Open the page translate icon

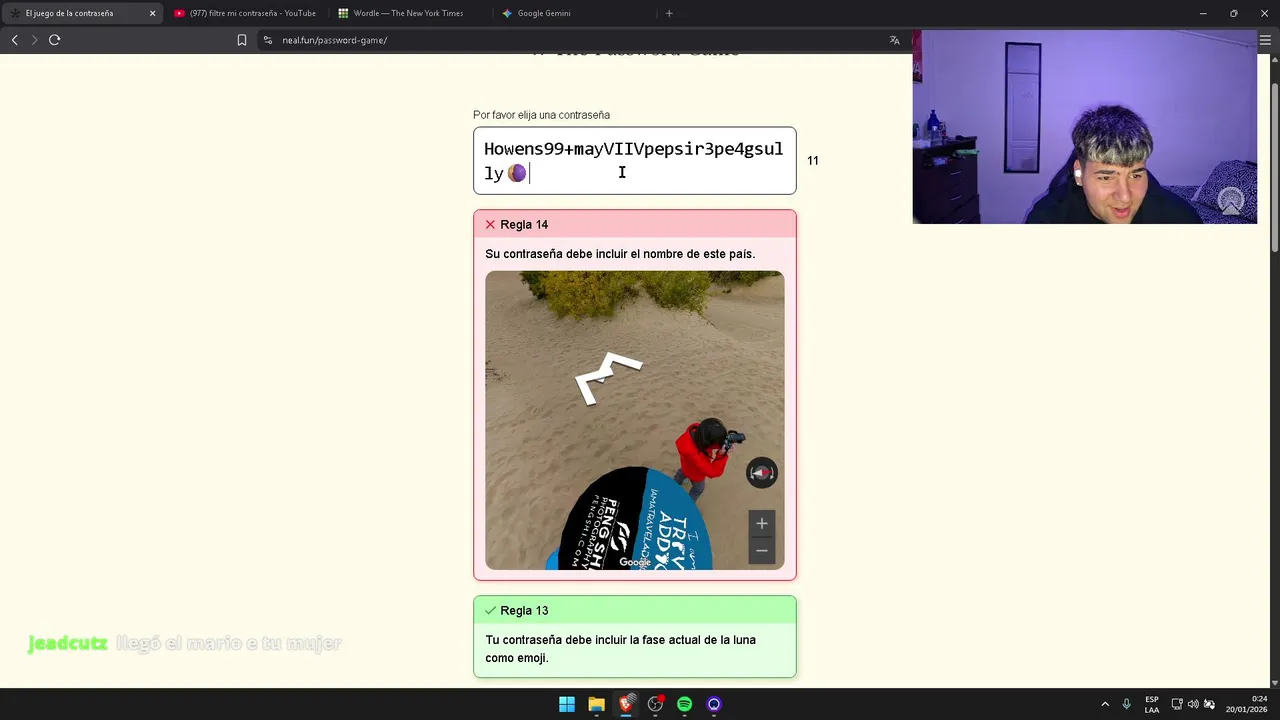coord(894,40)
